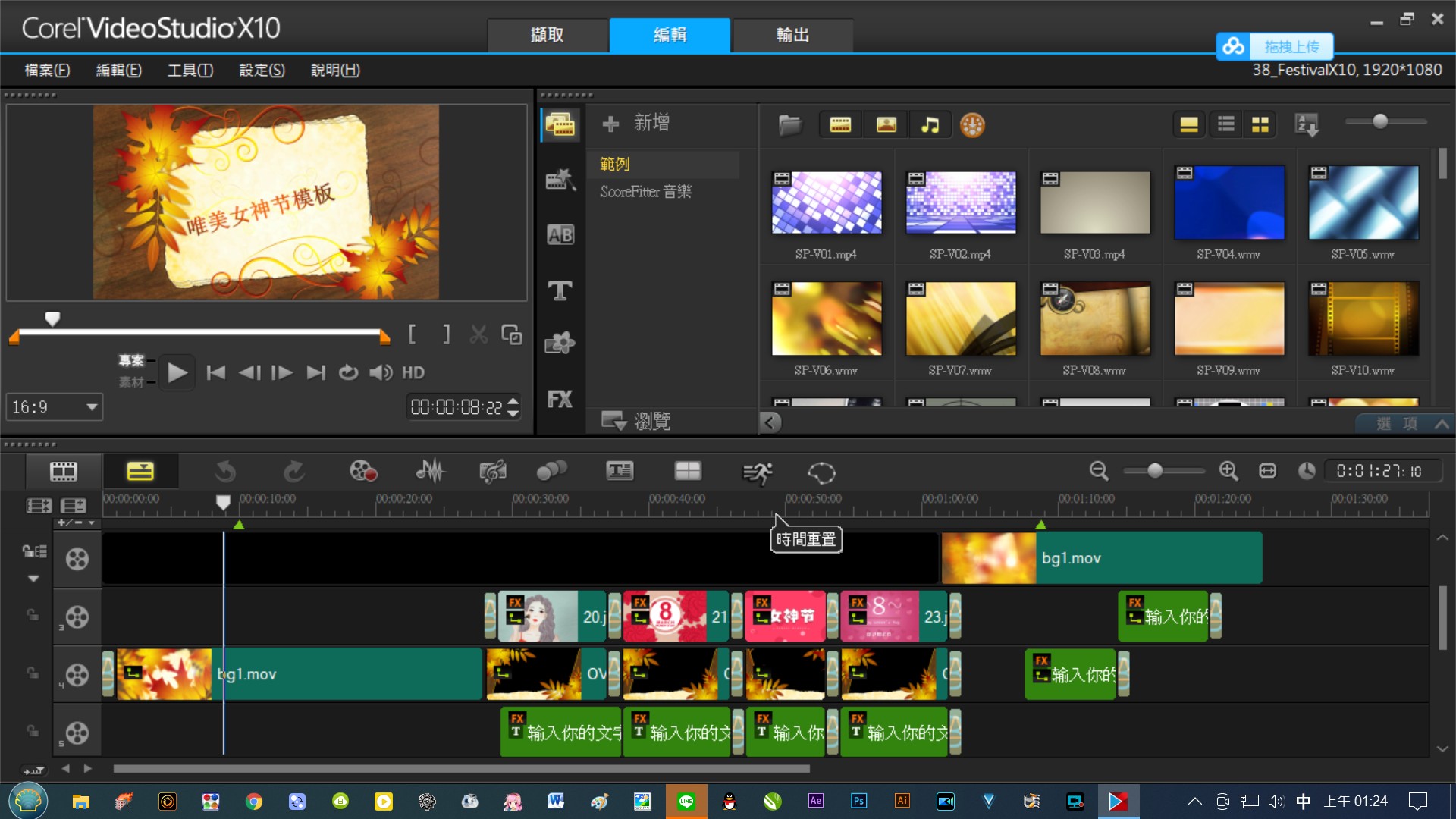
Task: Open the Transition library AB icon
Action: pos(560,235)
